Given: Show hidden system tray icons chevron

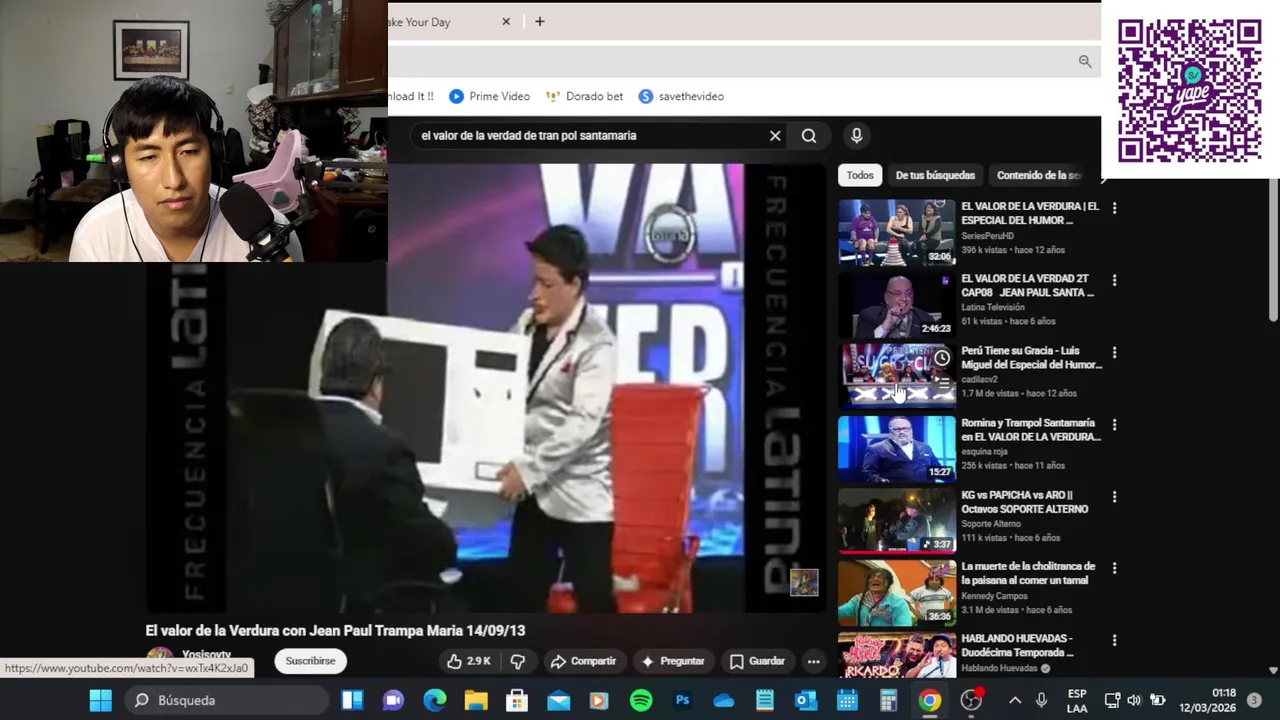Looking at the screenshot, I should click(1015, 700).
